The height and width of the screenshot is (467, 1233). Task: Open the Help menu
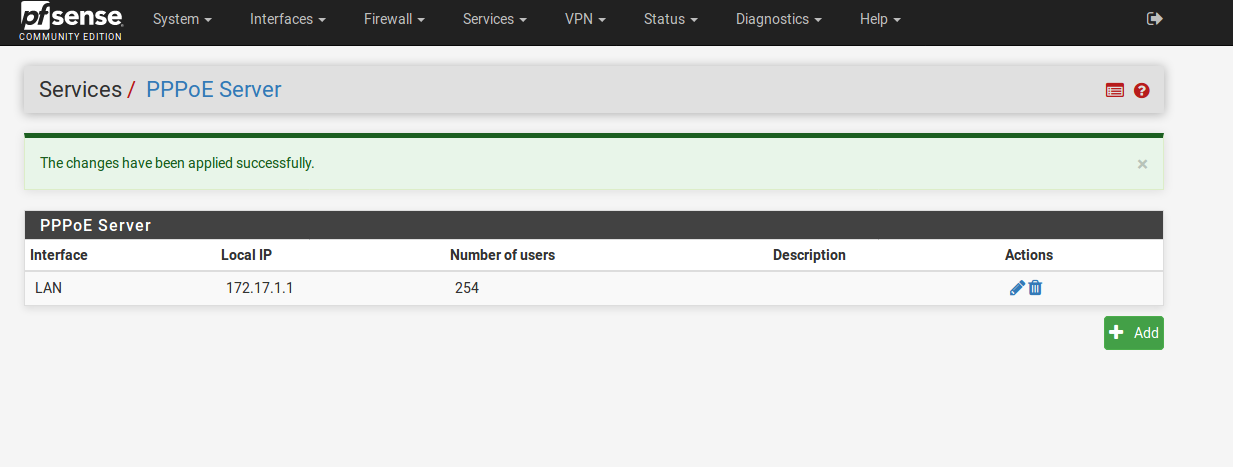tap(880, 19)
